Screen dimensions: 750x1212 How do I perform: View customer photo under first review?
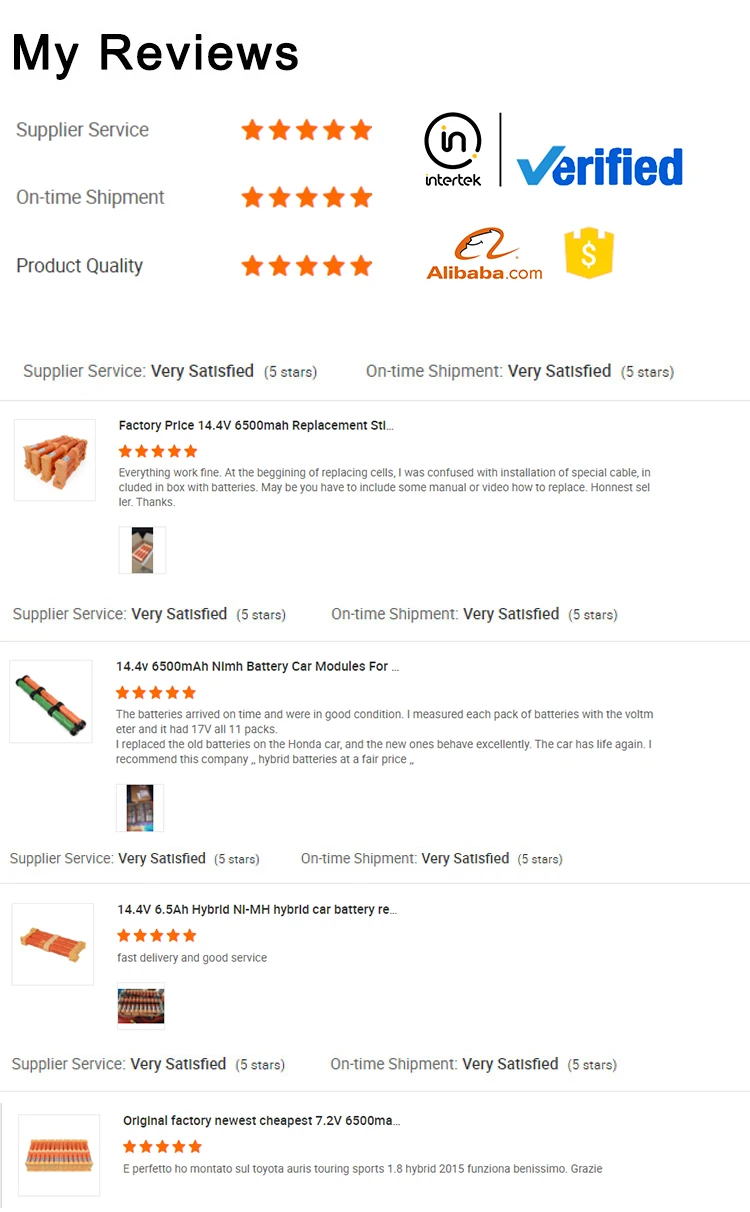pyautogui.click(x=142, y=550)
